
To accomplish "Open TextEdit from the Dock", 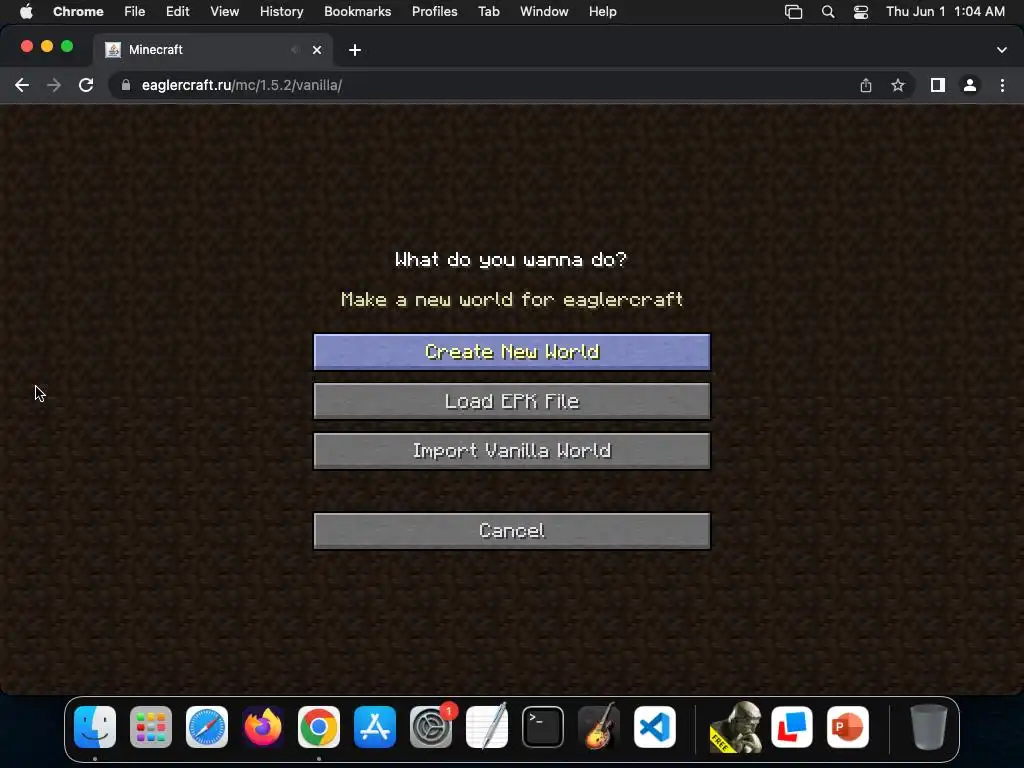I will tap(487, 727).
